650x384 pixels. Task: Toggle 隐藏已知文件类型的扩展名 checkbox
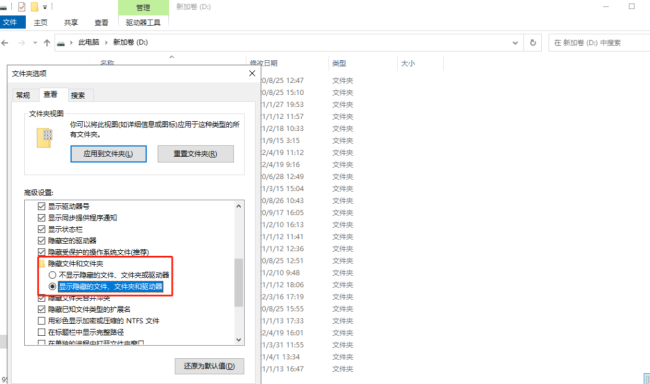point(41,309)
